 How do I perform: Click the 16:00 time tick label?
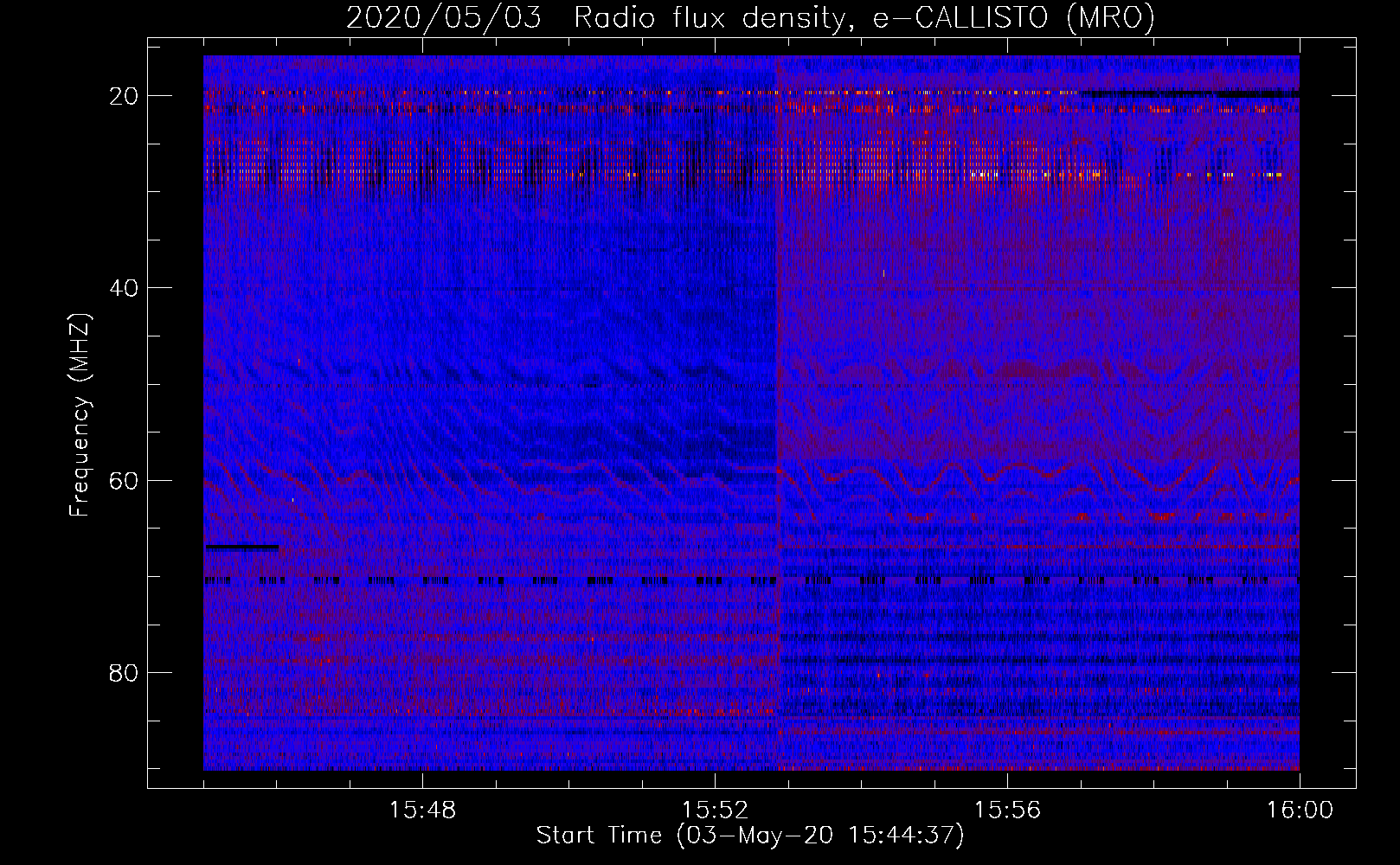click(1300, 811)
